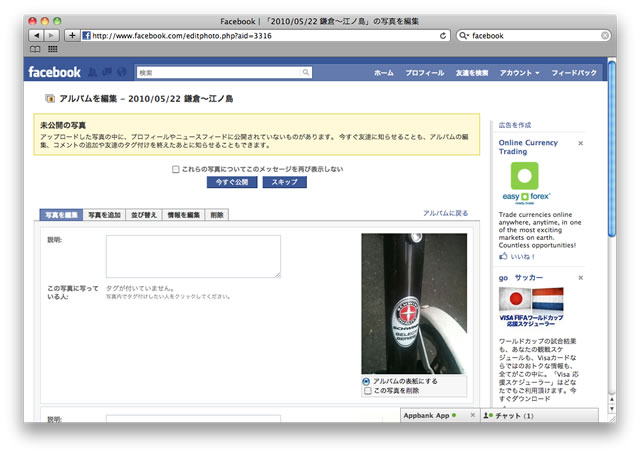Switch to the 情報を編集 tab

tap(184, 215)
